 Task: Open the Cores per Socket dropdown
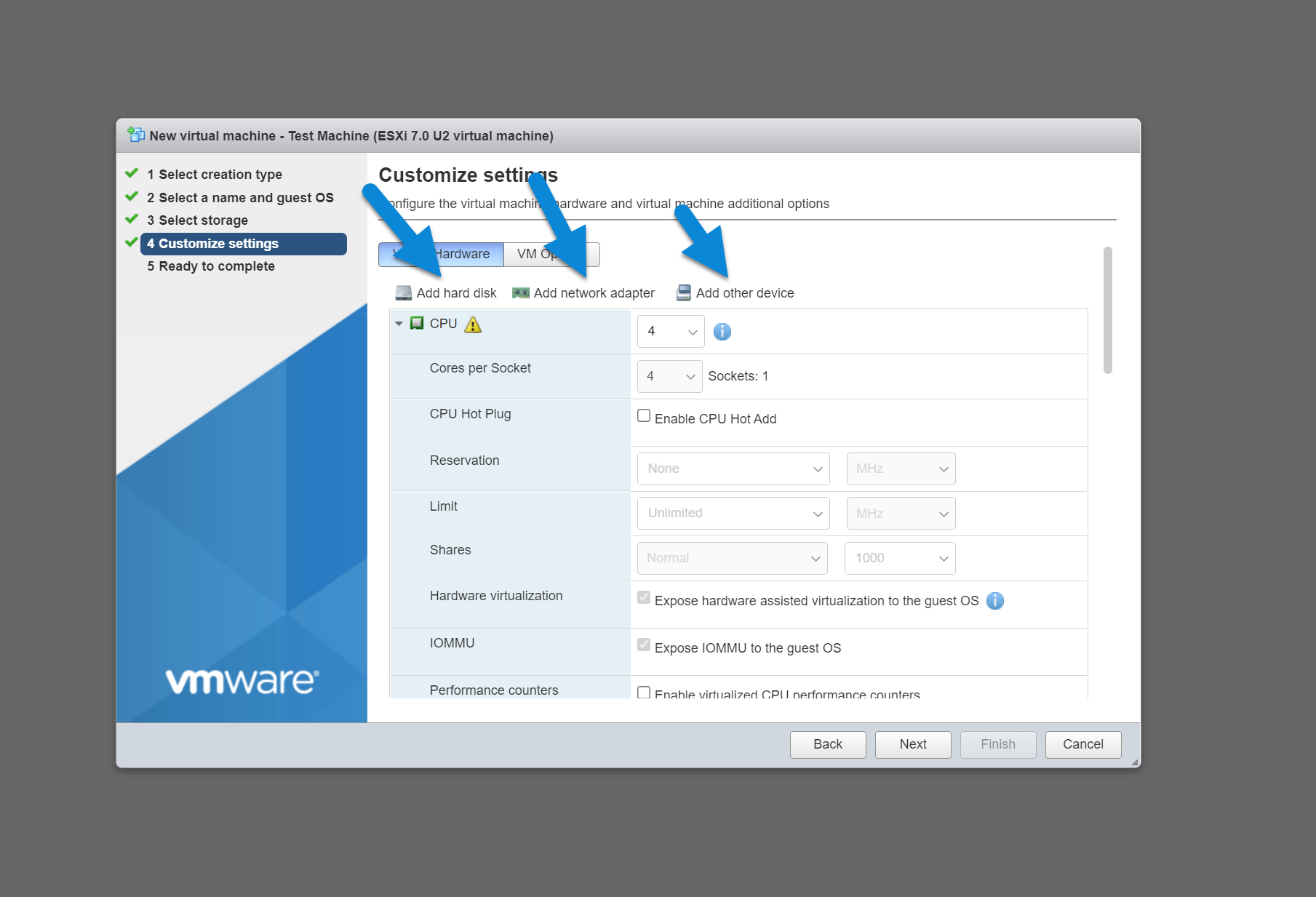669,376
